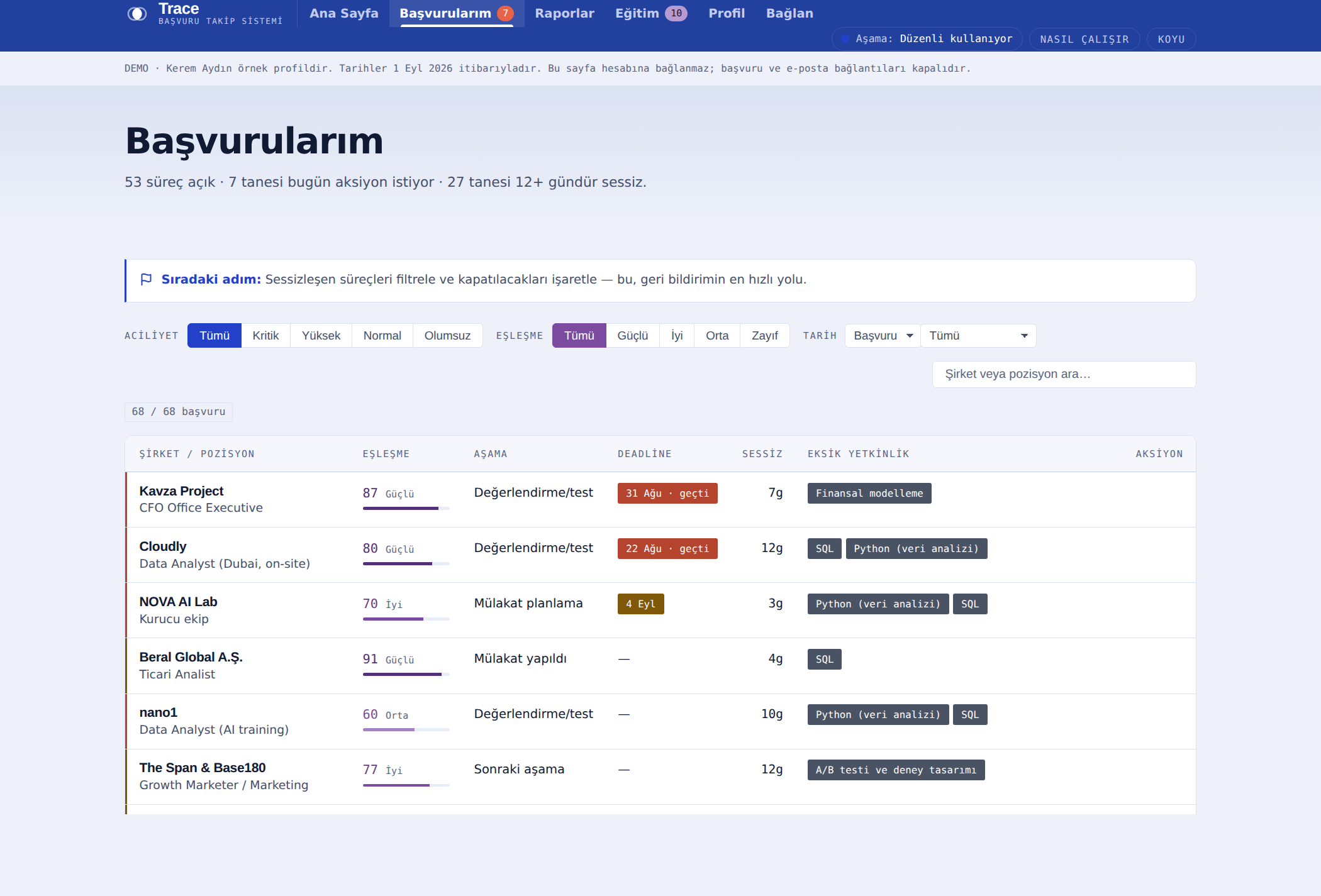Click Beral Global A.Ş. company name

[x=191, y=657]
